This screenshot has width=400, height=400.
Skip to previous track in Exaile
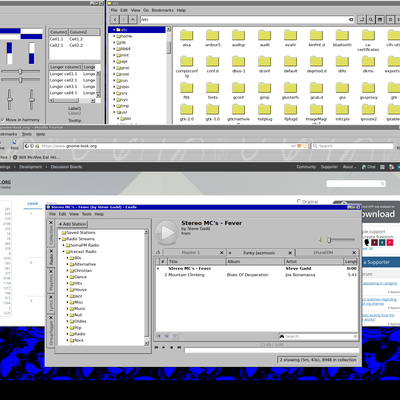[156, 347]
